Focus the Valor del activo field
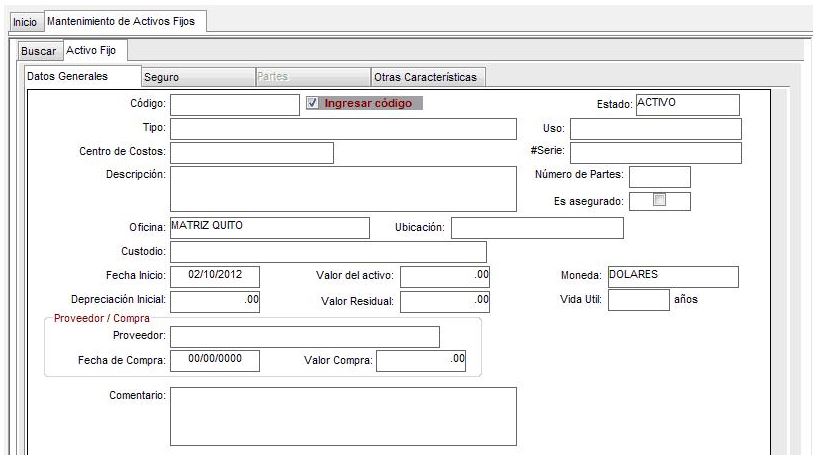The image size is (825, 475). pos(445,276)
